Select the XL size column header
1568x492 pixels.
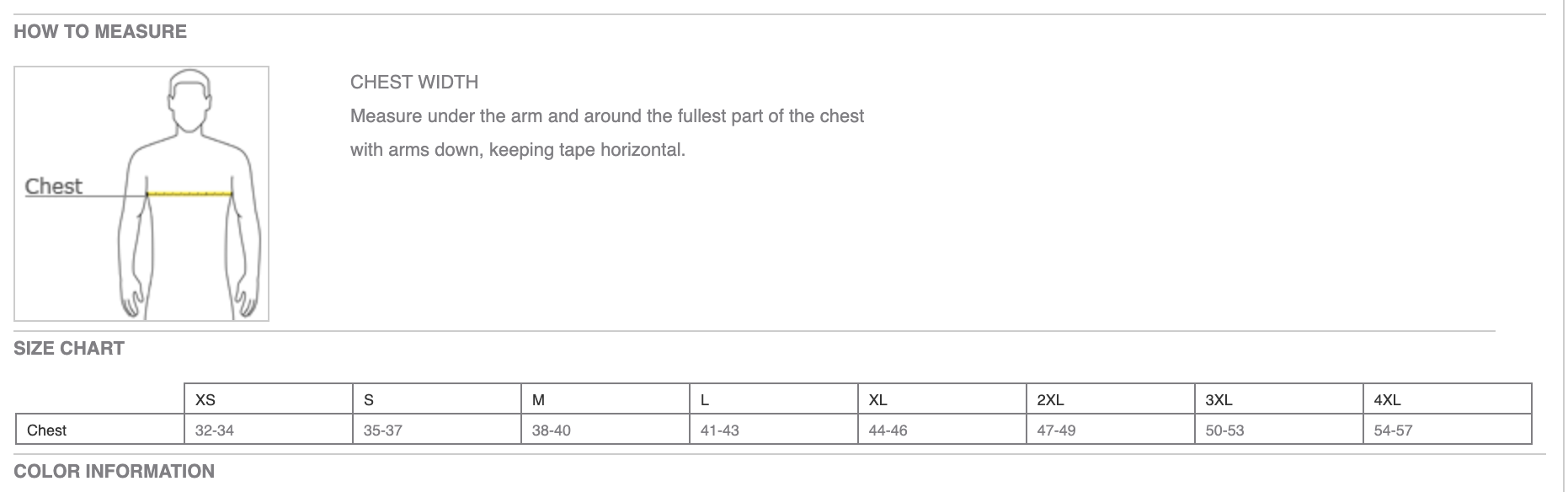coord(877,400)
